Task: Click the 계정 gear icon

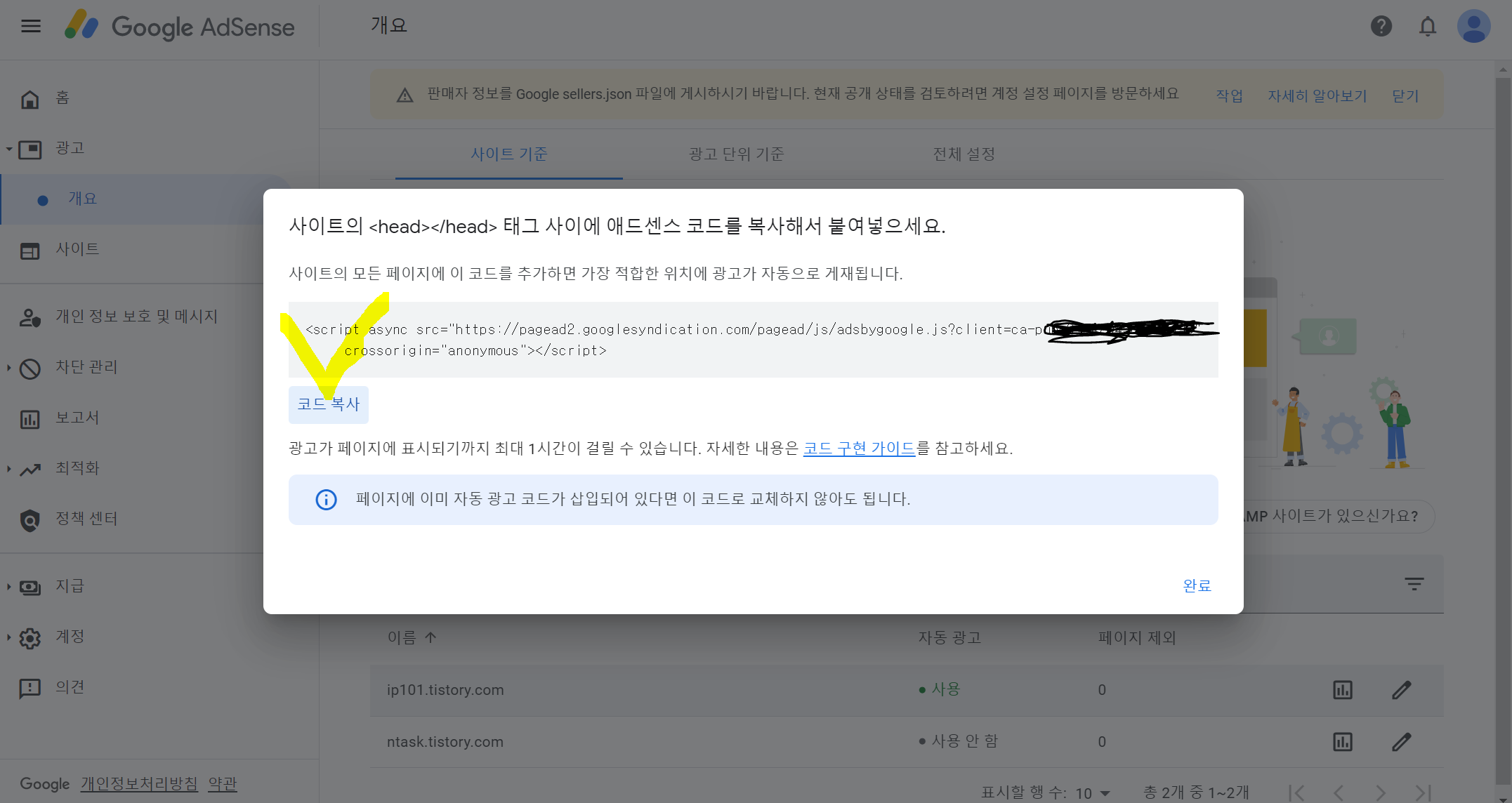Action: click(29, 638)
